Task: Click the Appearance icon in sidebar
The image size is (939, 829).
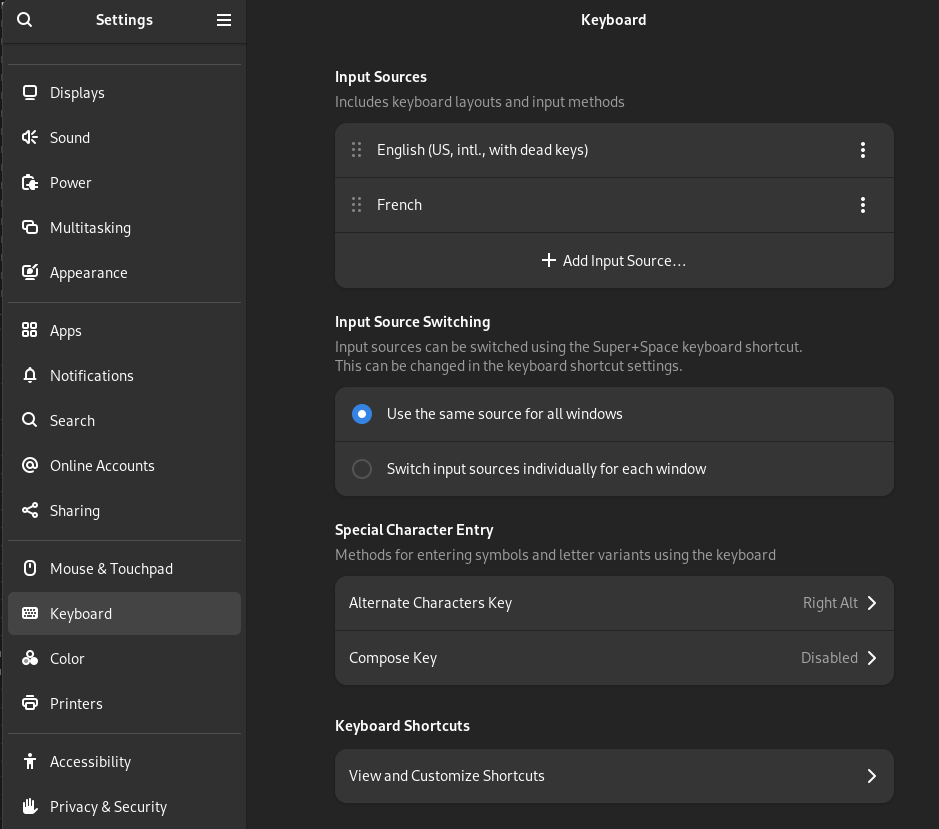Action: click(29, 273)
